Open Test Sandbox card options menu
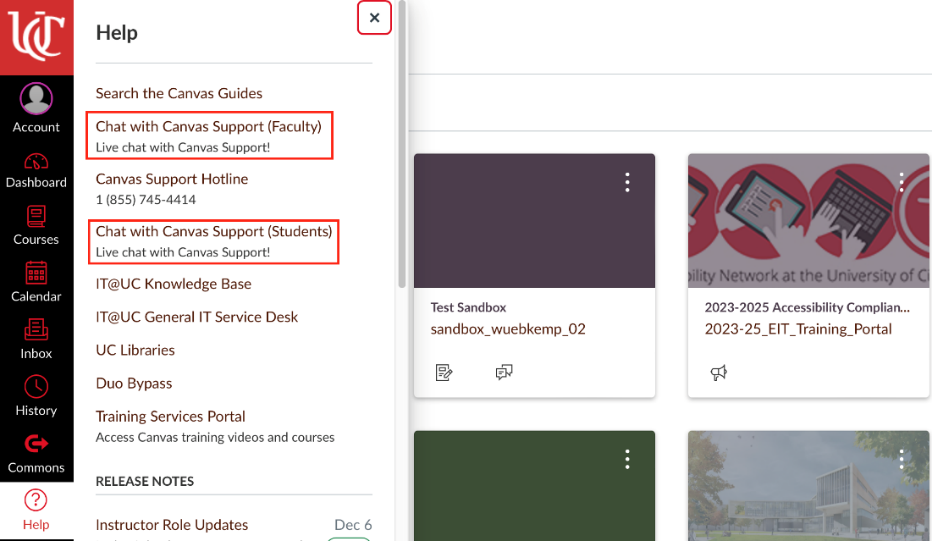 click(627, 182)
